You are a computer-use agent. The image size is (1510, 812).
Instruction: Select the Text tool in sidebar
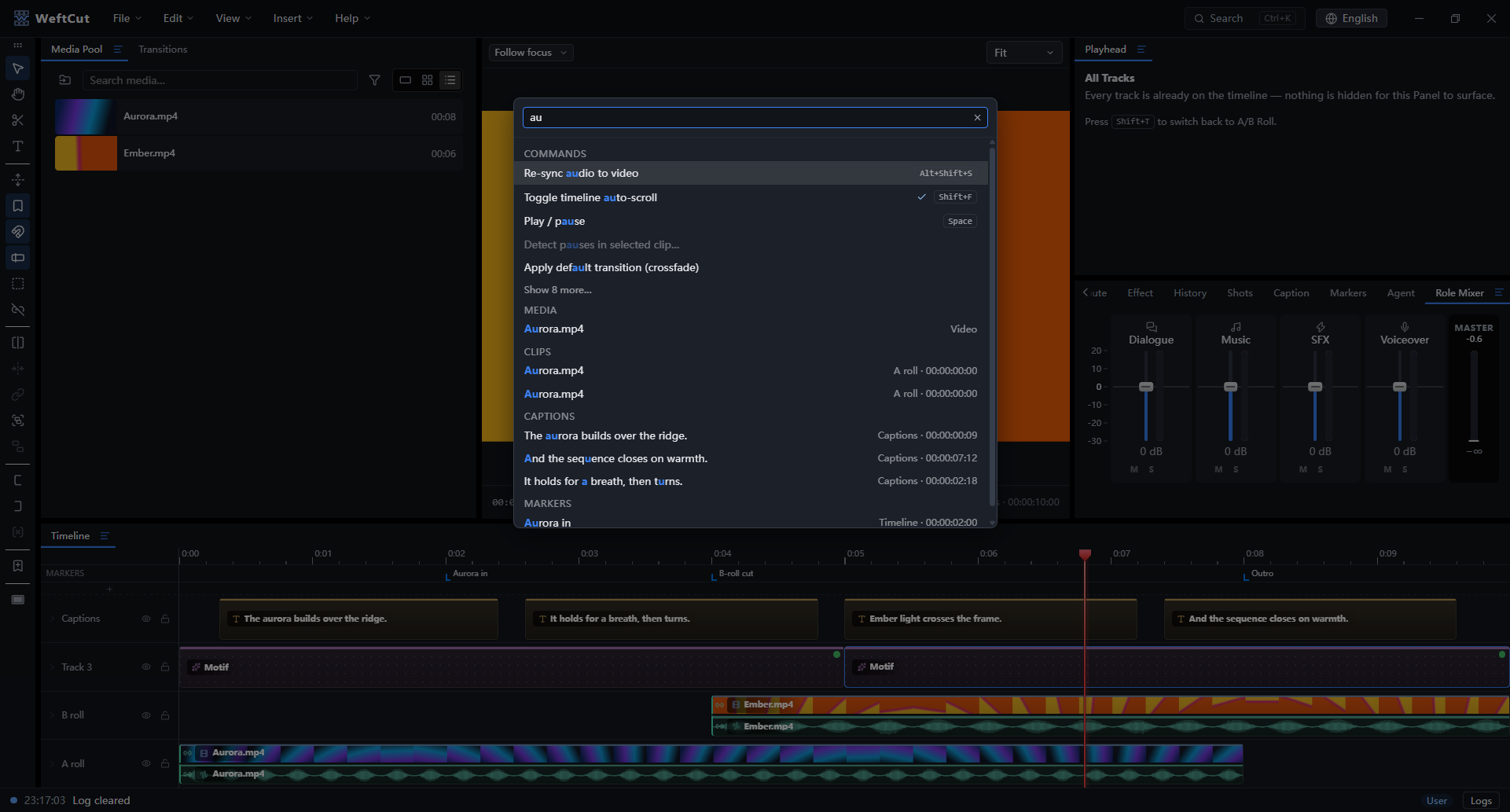(17, 146)
